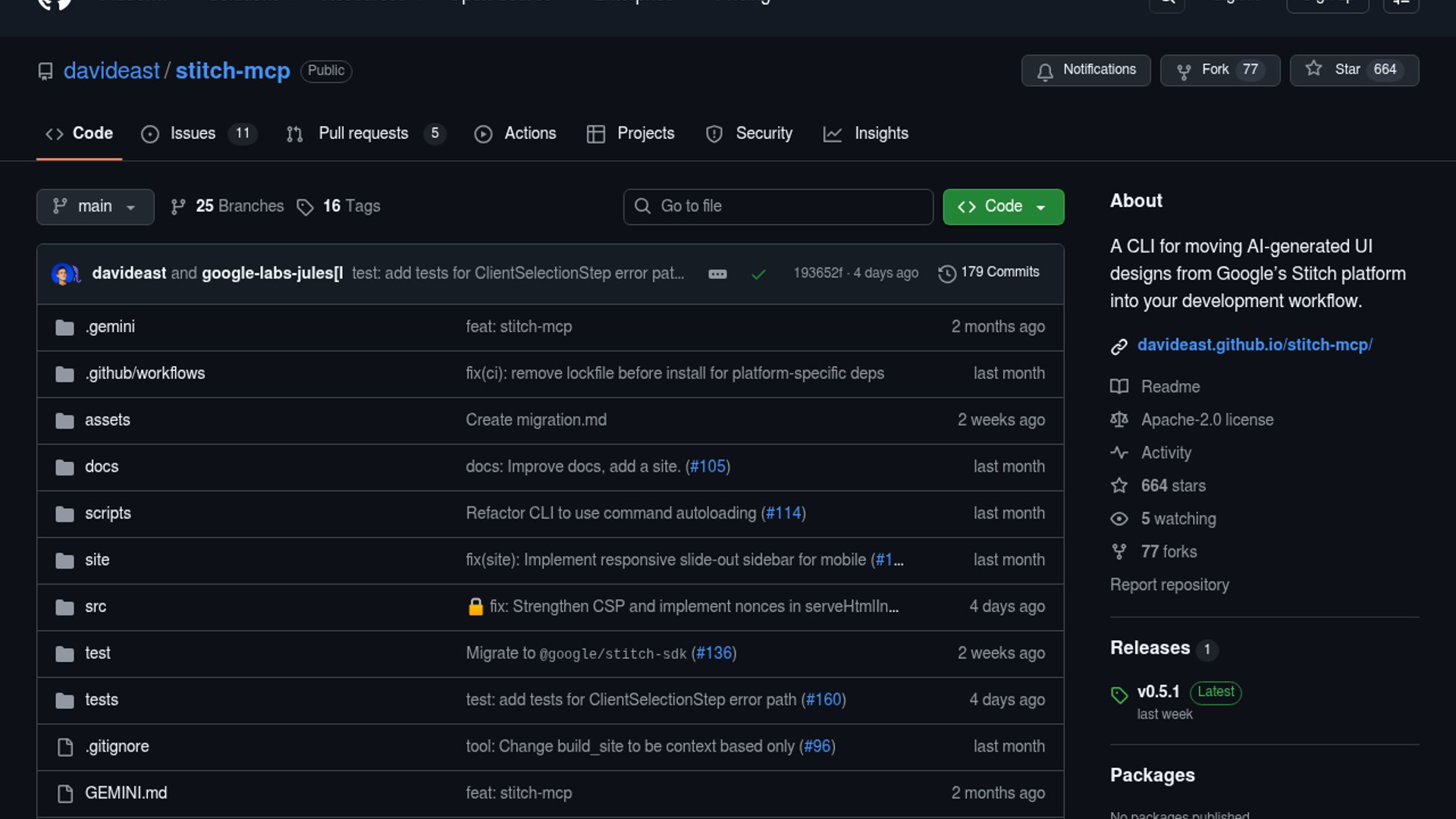Image resolution: width=1456 pixels, height=819 pixels.
Task: Toggle Notifications for this repository
Action: point(1085,70)
